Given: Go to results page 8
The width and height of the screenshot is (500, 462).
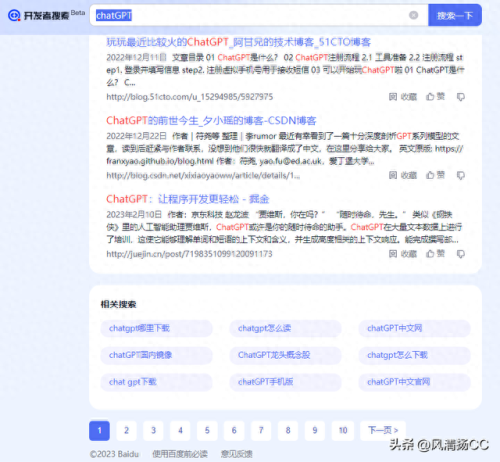Looking at the screenshot, I should tap(288, 431).
